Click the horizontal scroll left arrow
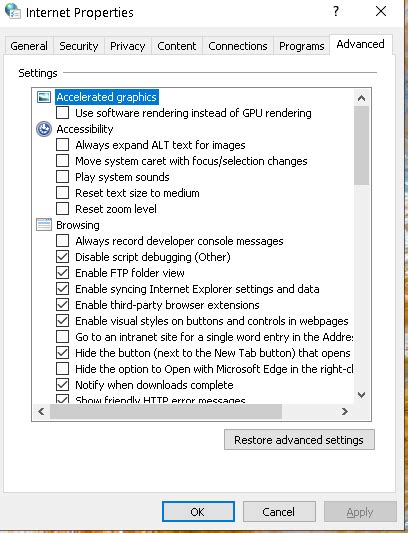 point(41,412)
